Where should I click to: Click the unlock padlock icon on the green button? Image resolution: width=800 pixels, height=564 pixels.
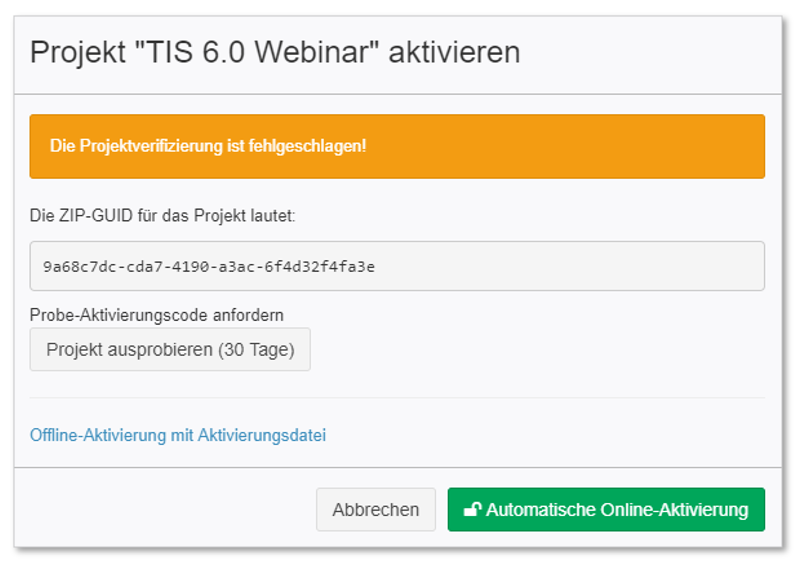[x=472, y=509]
